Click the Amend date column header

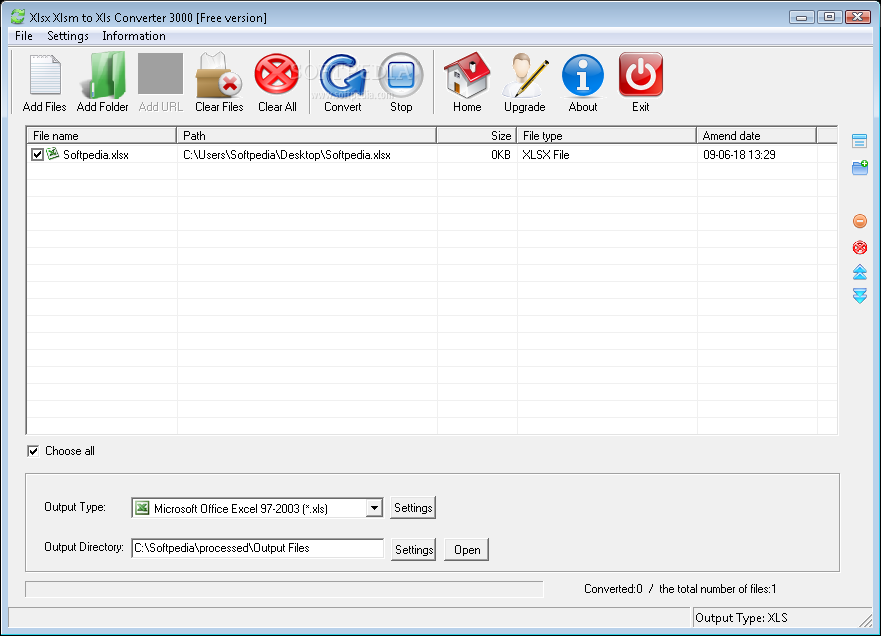pyautogui.click(x=756, y=135)
